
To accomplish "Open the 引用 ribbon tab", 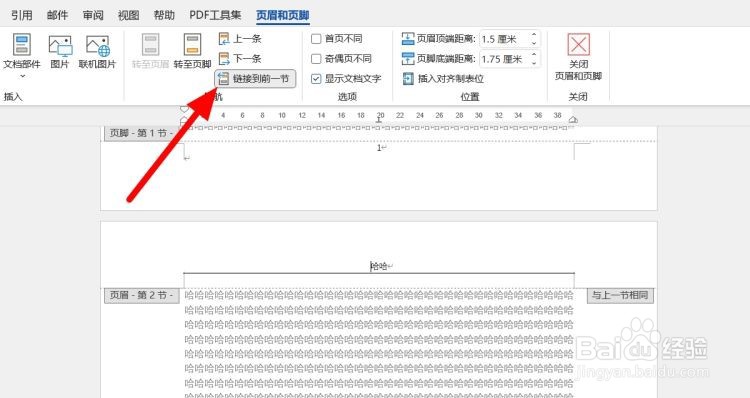I will tap(22, 15).
